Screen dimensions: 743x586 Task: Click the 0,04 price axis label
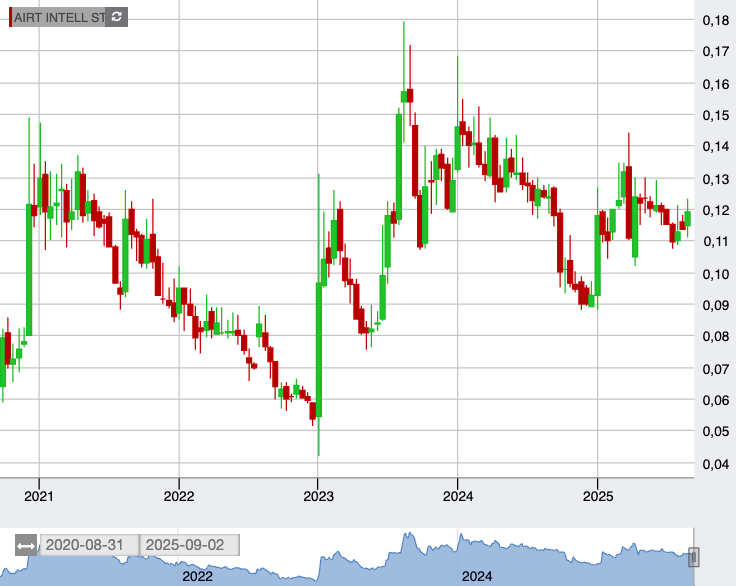point(716,464)
